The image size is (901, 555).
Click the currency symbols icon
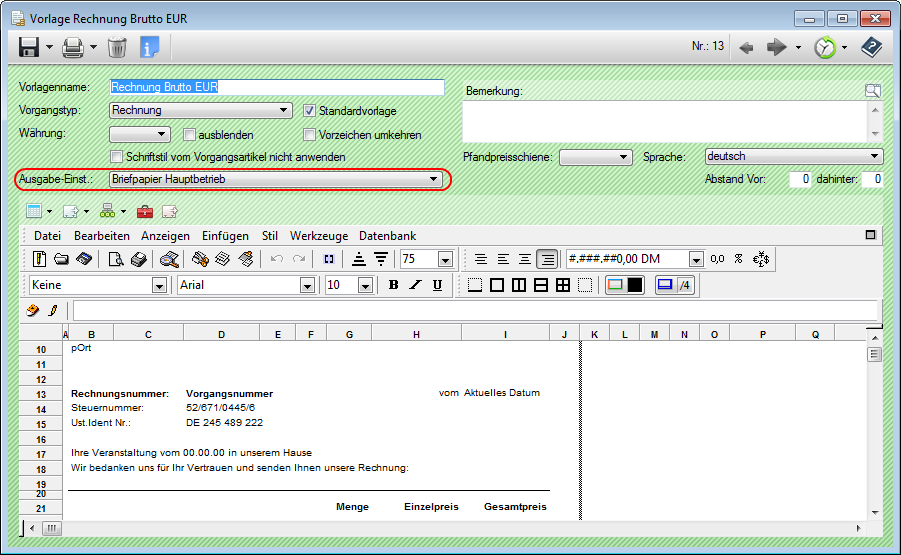click(x=761, y=259)
